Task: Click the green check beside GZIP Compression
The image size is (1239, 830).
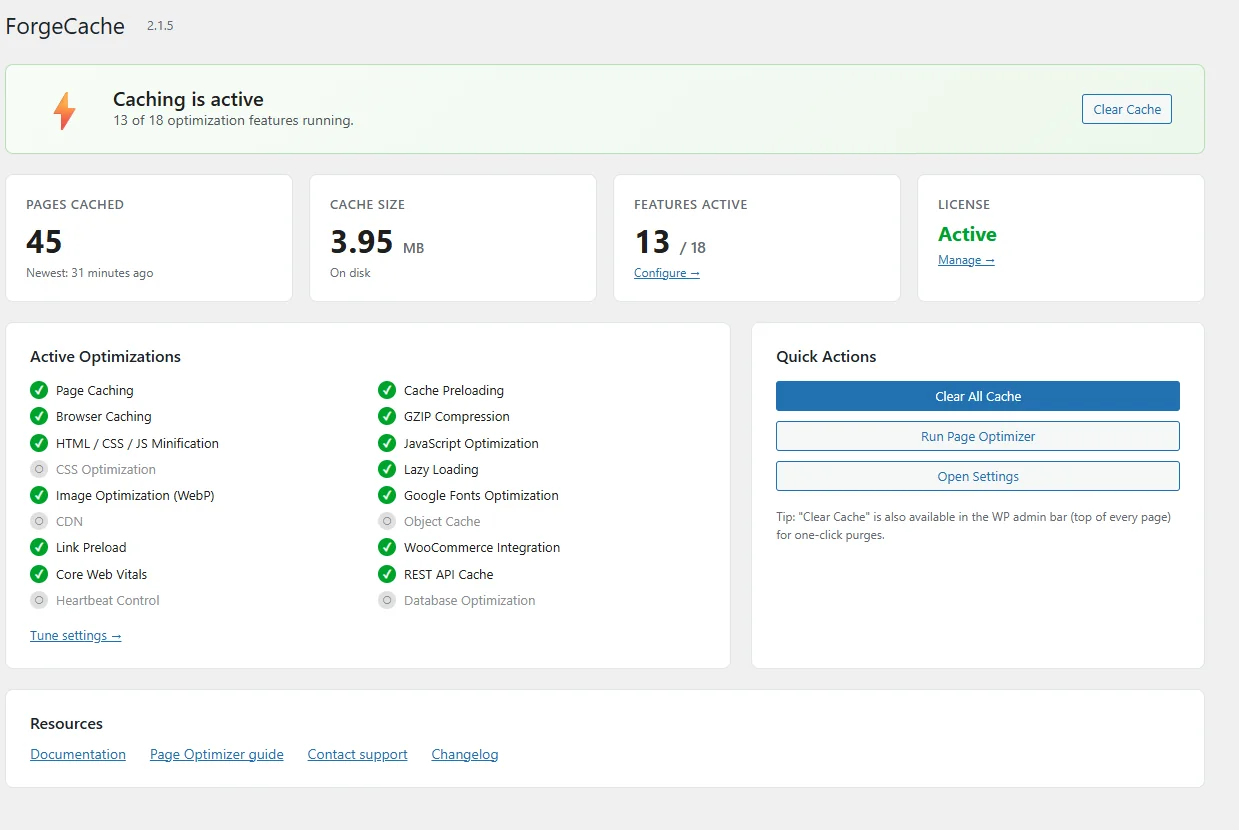Action: click(x=387, y=416)
